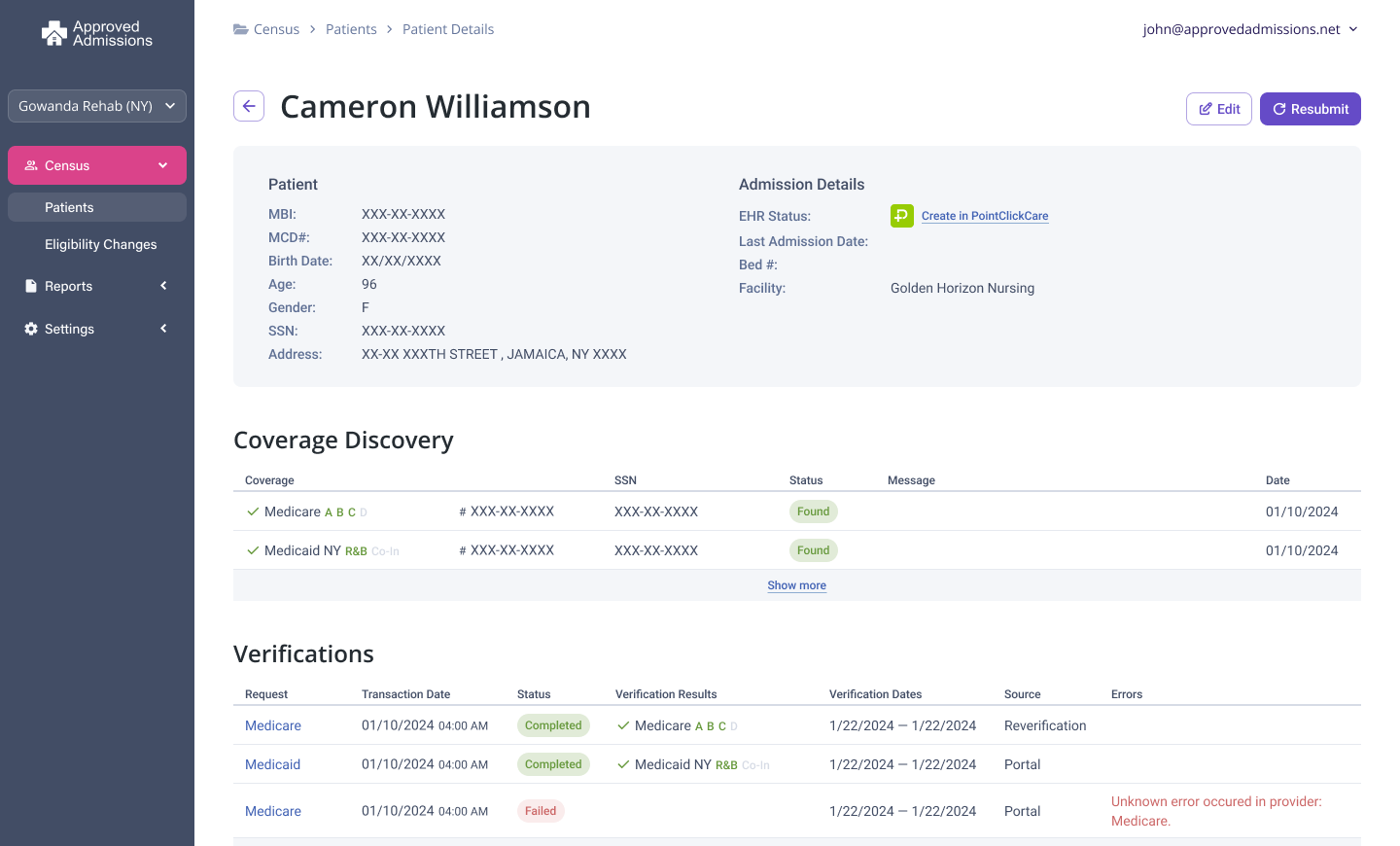Click the Unknown error occured message
The height and width of the screenshot is (846, 1400).
(1216, 811)
